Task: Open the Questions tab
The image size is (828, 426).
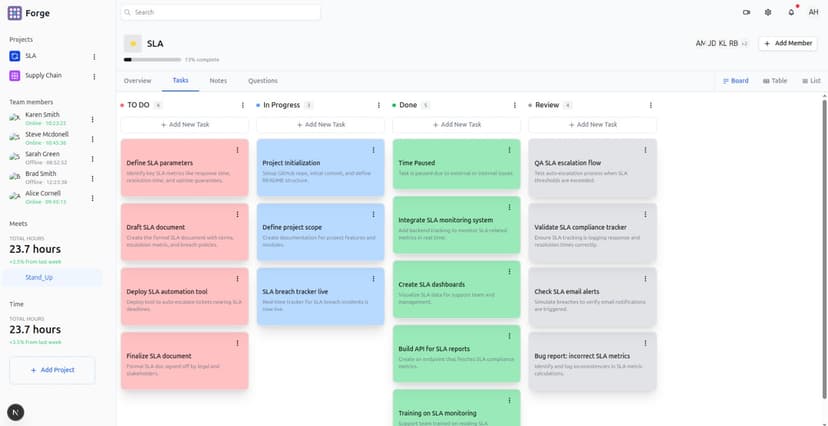Action: [263, 80]
